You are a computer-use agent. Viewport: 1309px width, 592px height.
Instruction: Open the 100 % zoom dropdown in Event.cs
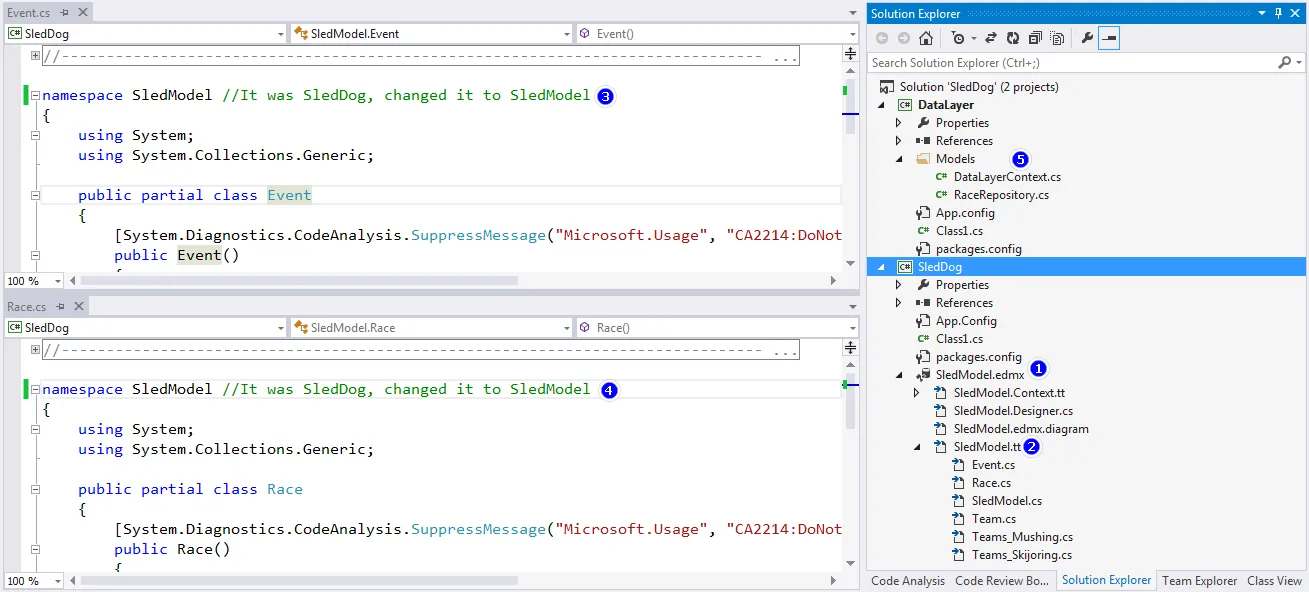56,281
